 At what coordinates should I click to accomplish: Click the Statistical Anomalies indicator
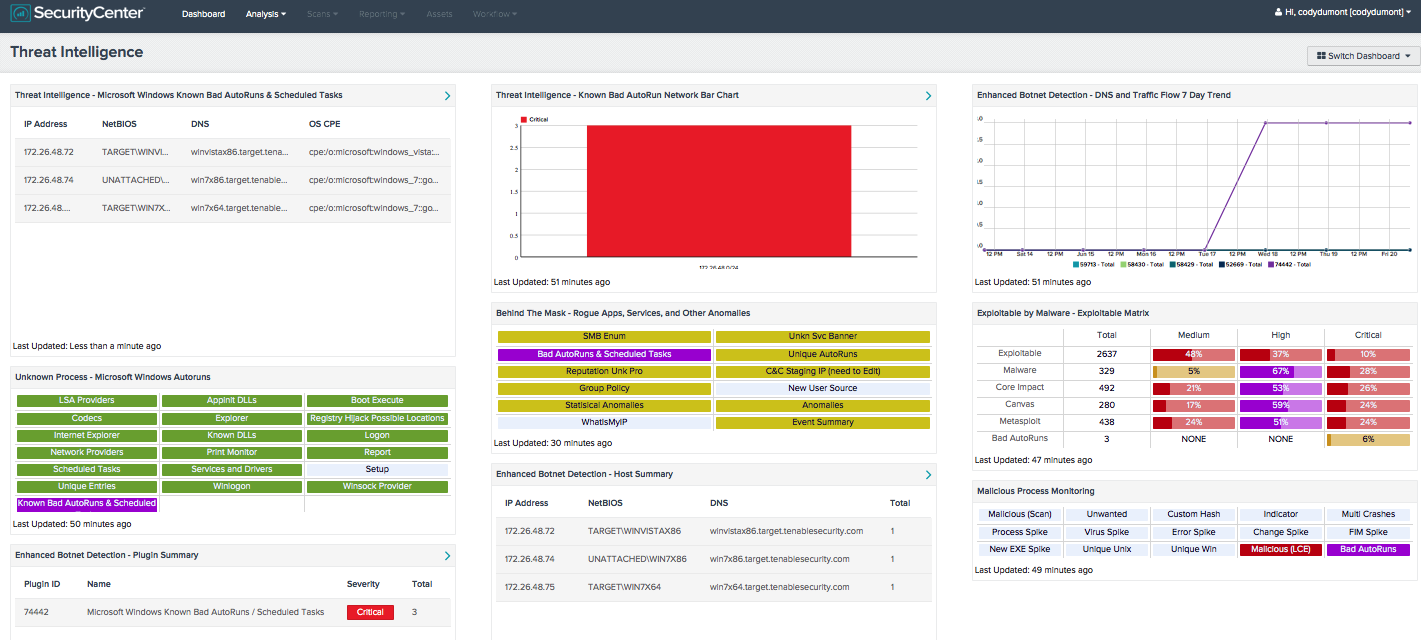click(604, 405)
